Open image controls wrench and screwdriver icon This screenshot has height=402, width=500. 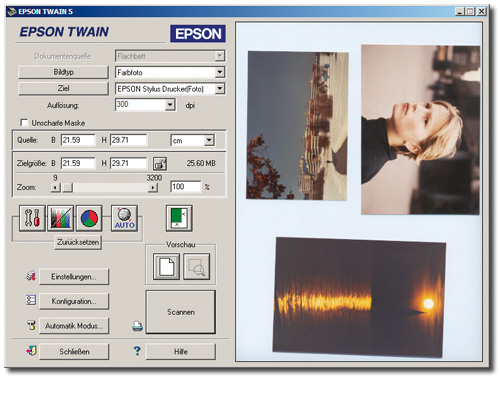pyautogui.click(x=32, y=218)
